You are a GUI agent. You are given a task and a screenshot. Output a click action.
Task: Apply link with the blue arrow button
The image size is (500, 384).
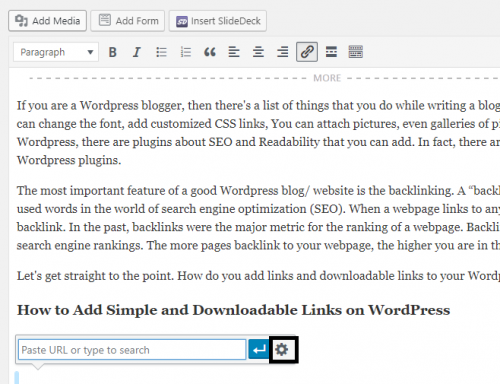coord(259,350)
